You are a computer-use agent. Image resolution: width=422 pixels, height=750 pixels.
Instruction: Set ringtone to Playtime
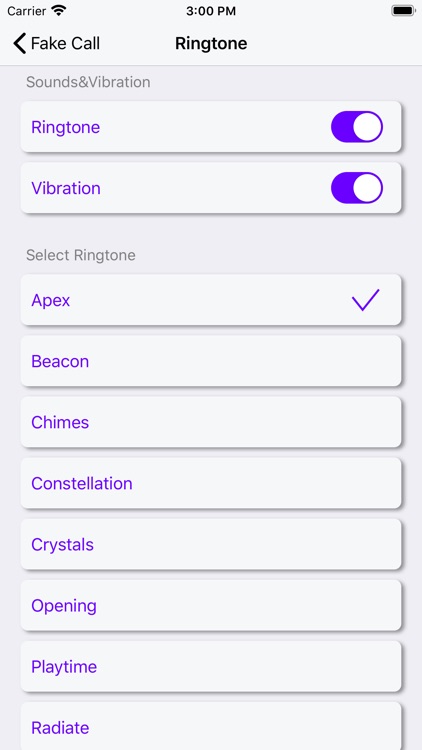211,667
